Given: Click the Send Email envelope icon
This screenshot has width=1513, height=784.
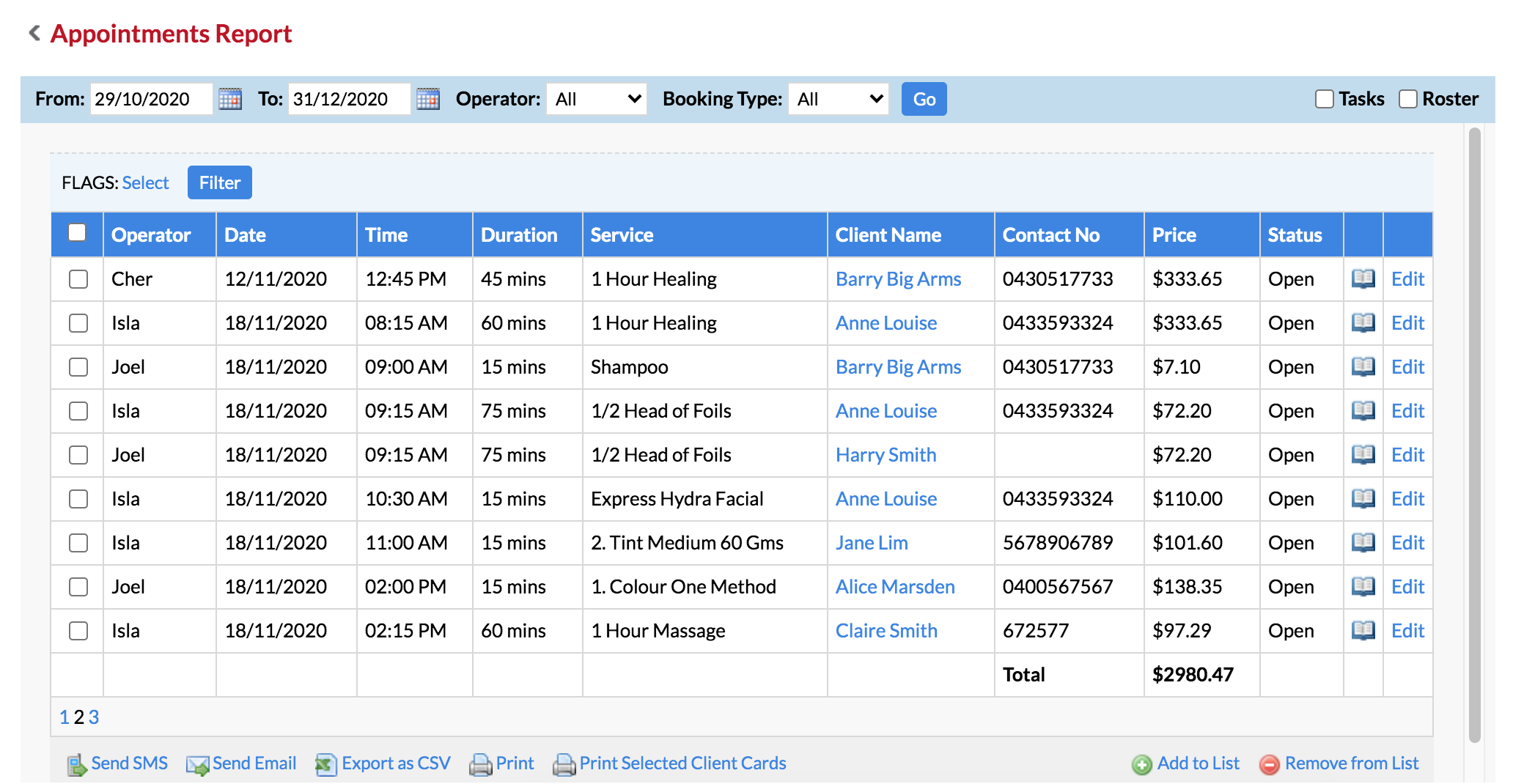Looking at the screenshot, I should (x=198, y=765).
